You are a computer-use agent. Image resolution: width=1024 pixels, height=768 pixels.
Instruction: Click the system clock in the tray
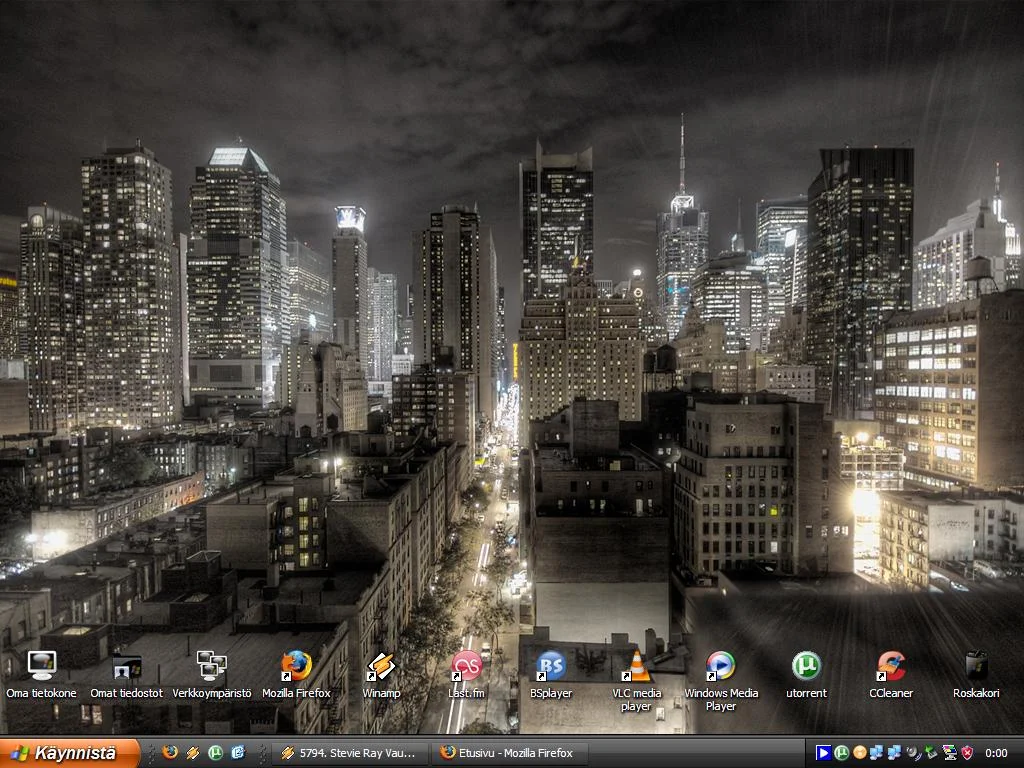(x=996, y=753)
